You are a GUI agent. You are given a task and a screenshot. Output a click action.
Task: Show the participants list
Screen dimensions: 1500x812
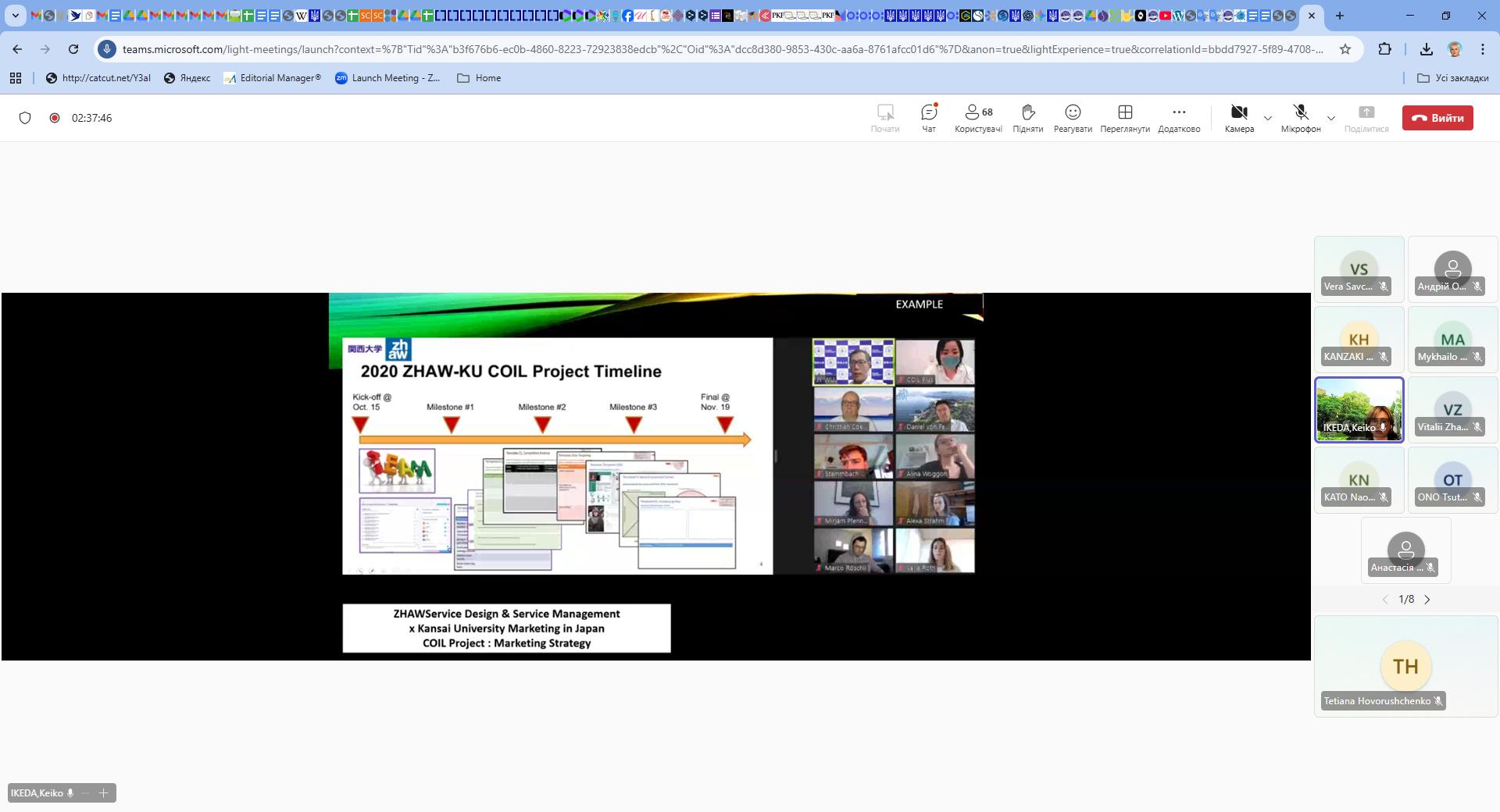978,118
